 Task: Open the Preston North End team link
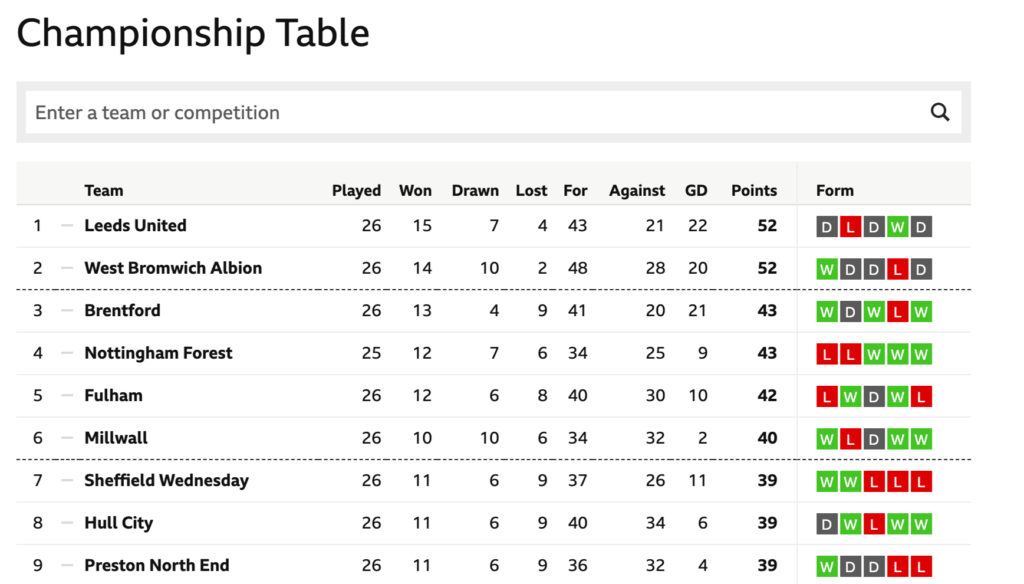pyautogui.click(x=157, y=565)
